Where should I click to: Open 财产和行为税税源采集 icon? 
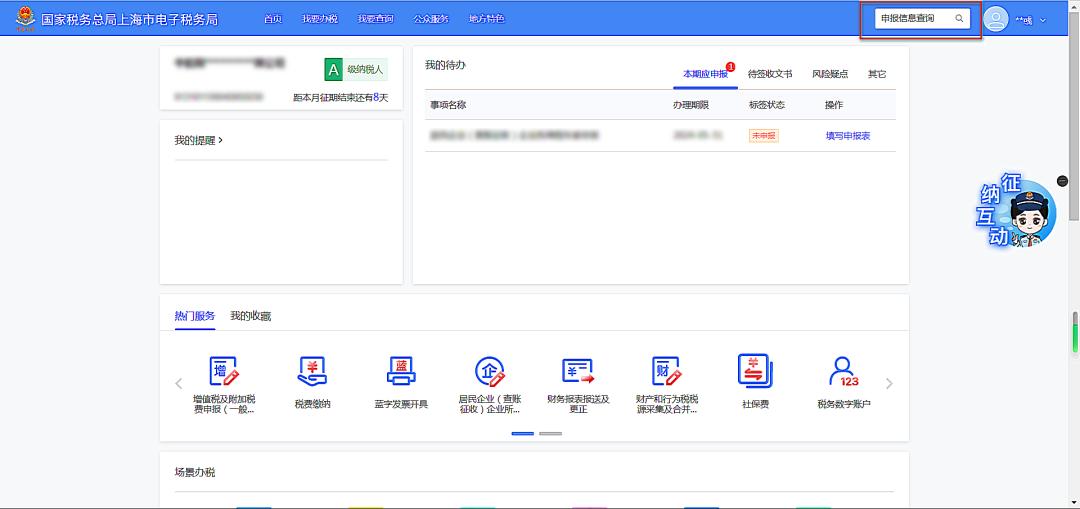[x=666, y=372]
